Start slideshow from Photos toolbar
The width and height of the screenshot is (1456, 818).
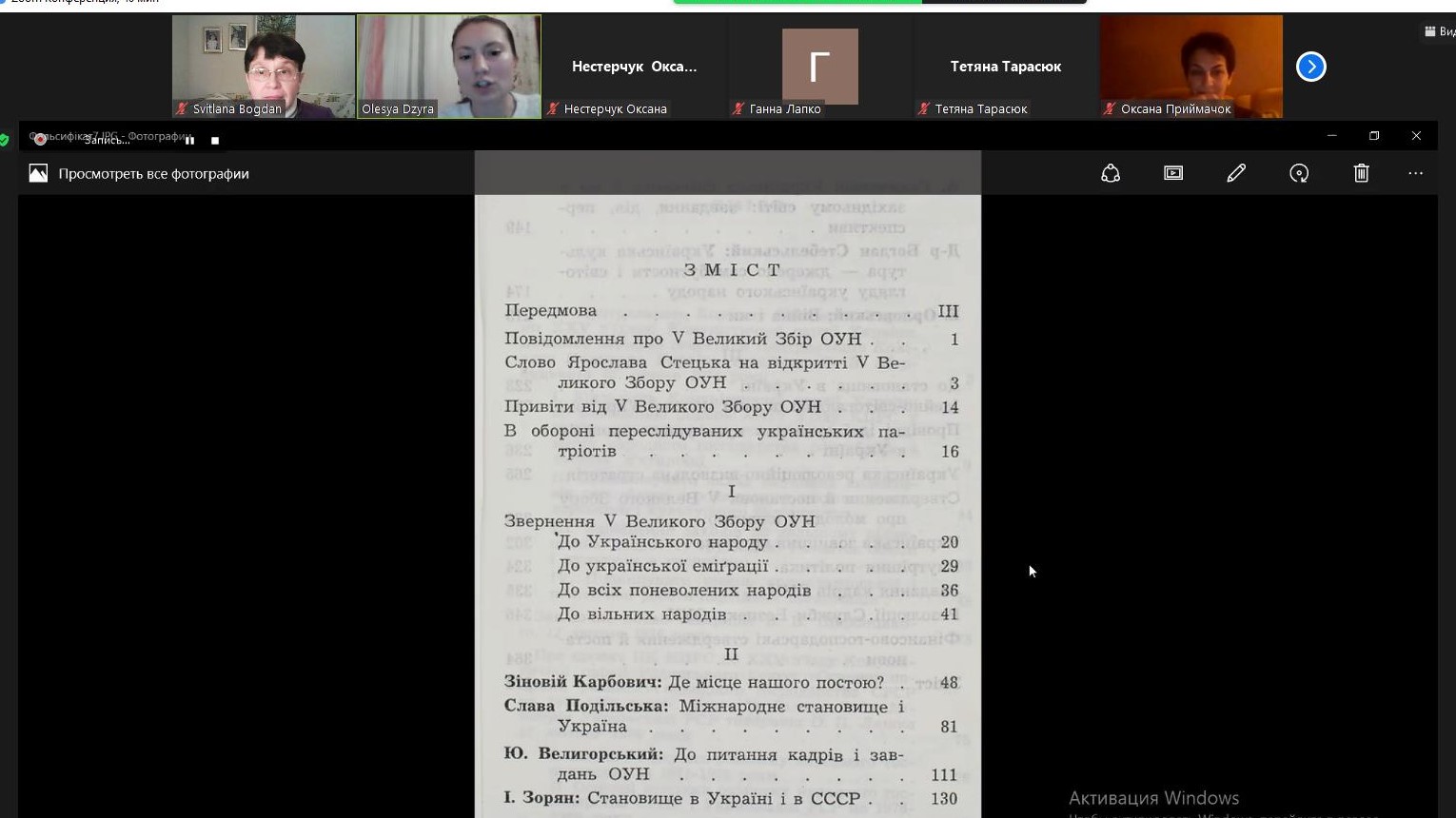1173,173
